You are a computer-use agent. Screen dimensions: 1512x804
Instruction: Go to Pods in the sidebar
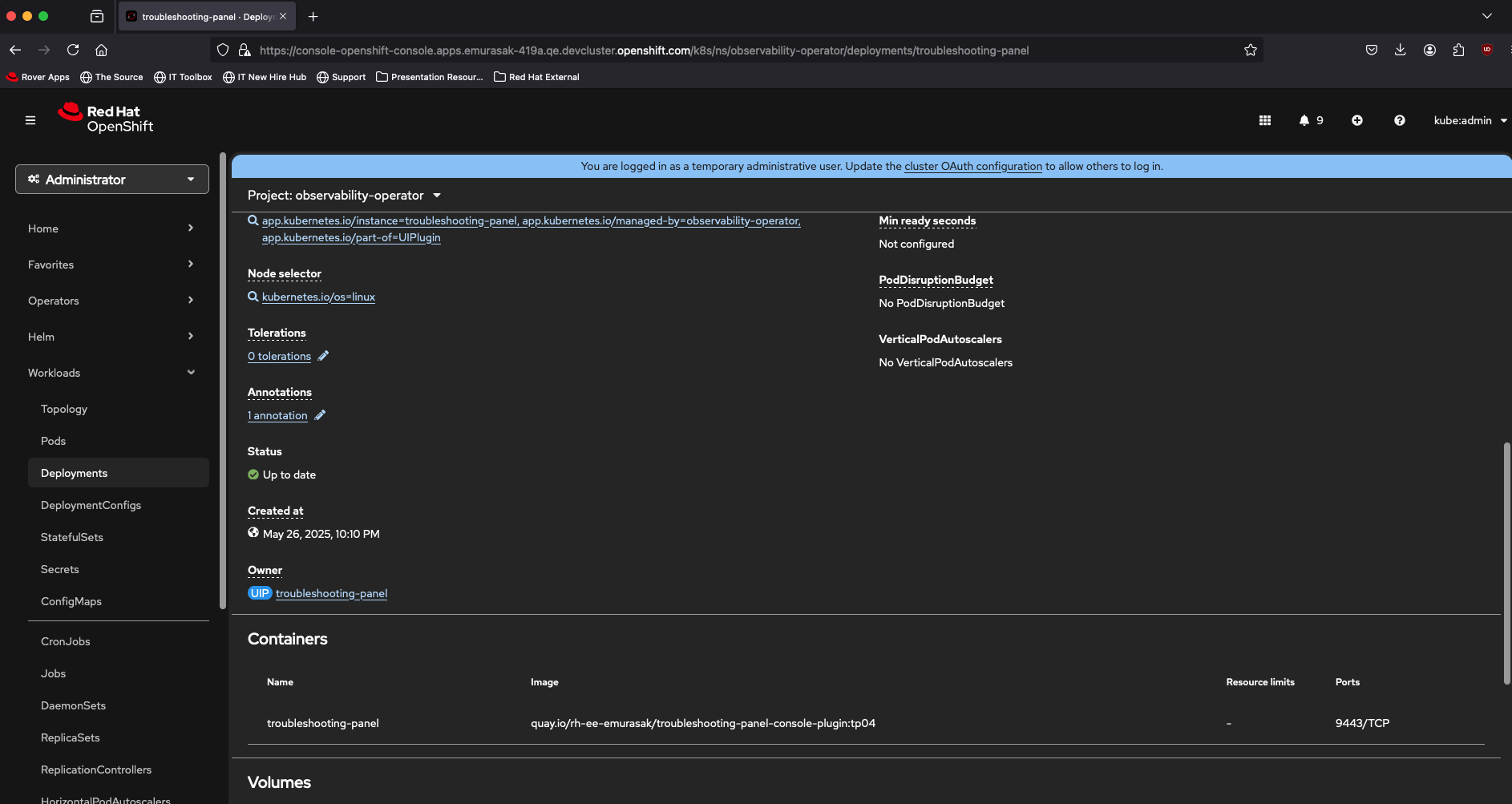54,441
